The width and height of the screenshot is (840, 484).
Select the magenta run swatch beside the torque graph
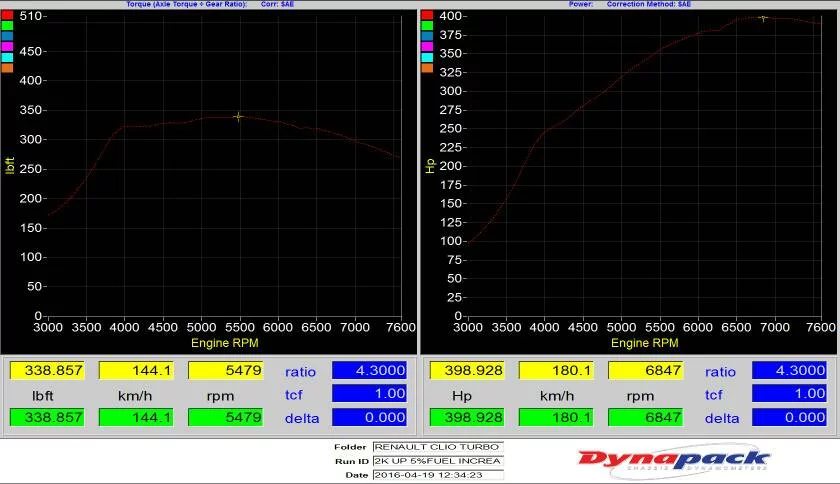pos(7,47)
